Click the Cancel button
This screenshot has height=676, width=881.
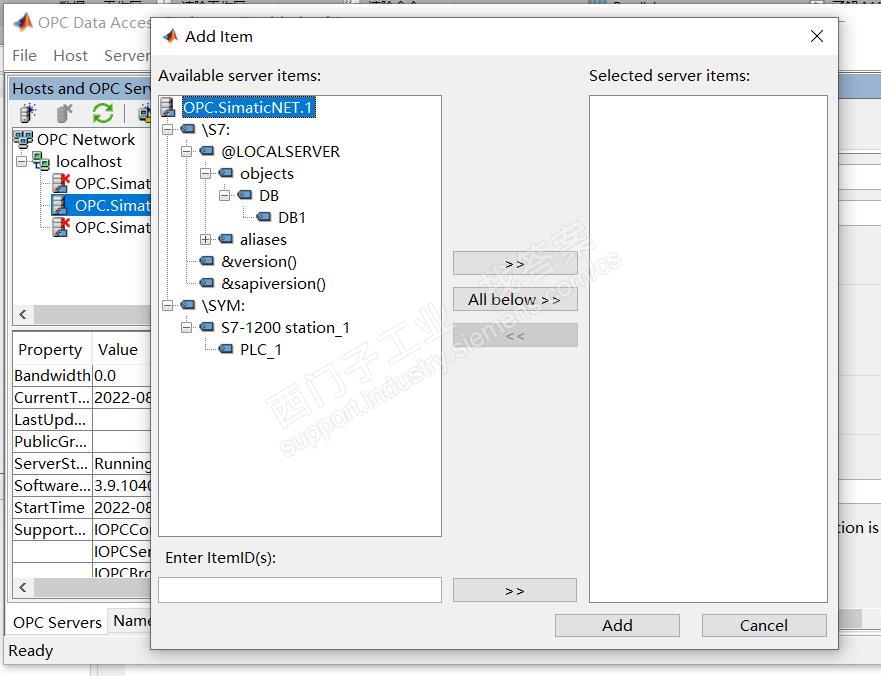tap(764, 625)
